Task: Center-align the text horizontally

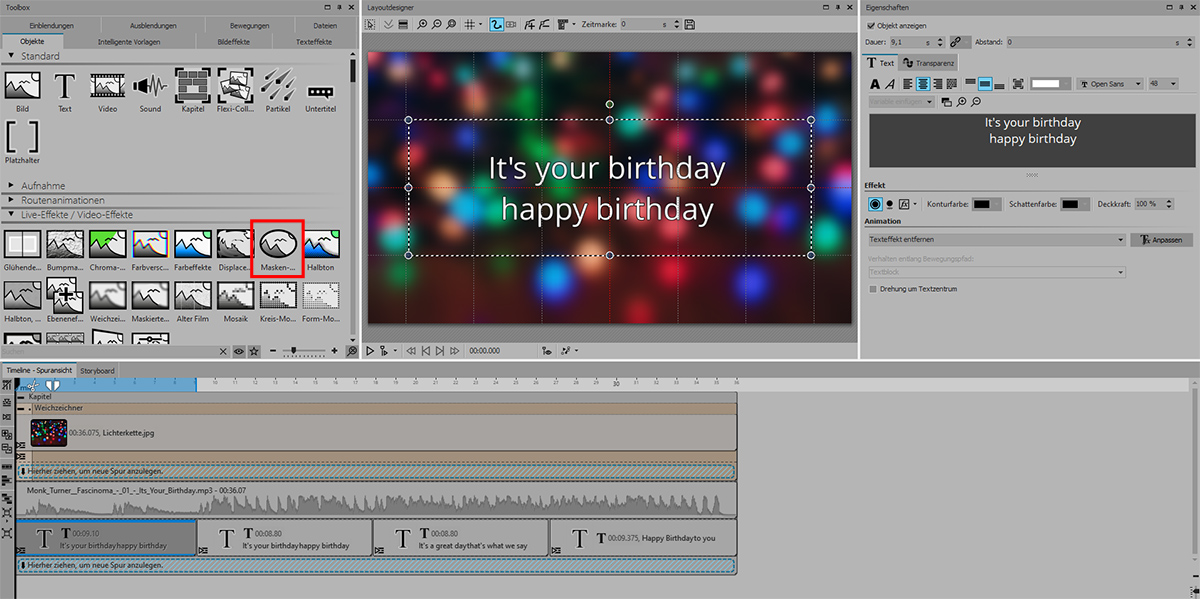Action: pos(924,85)
